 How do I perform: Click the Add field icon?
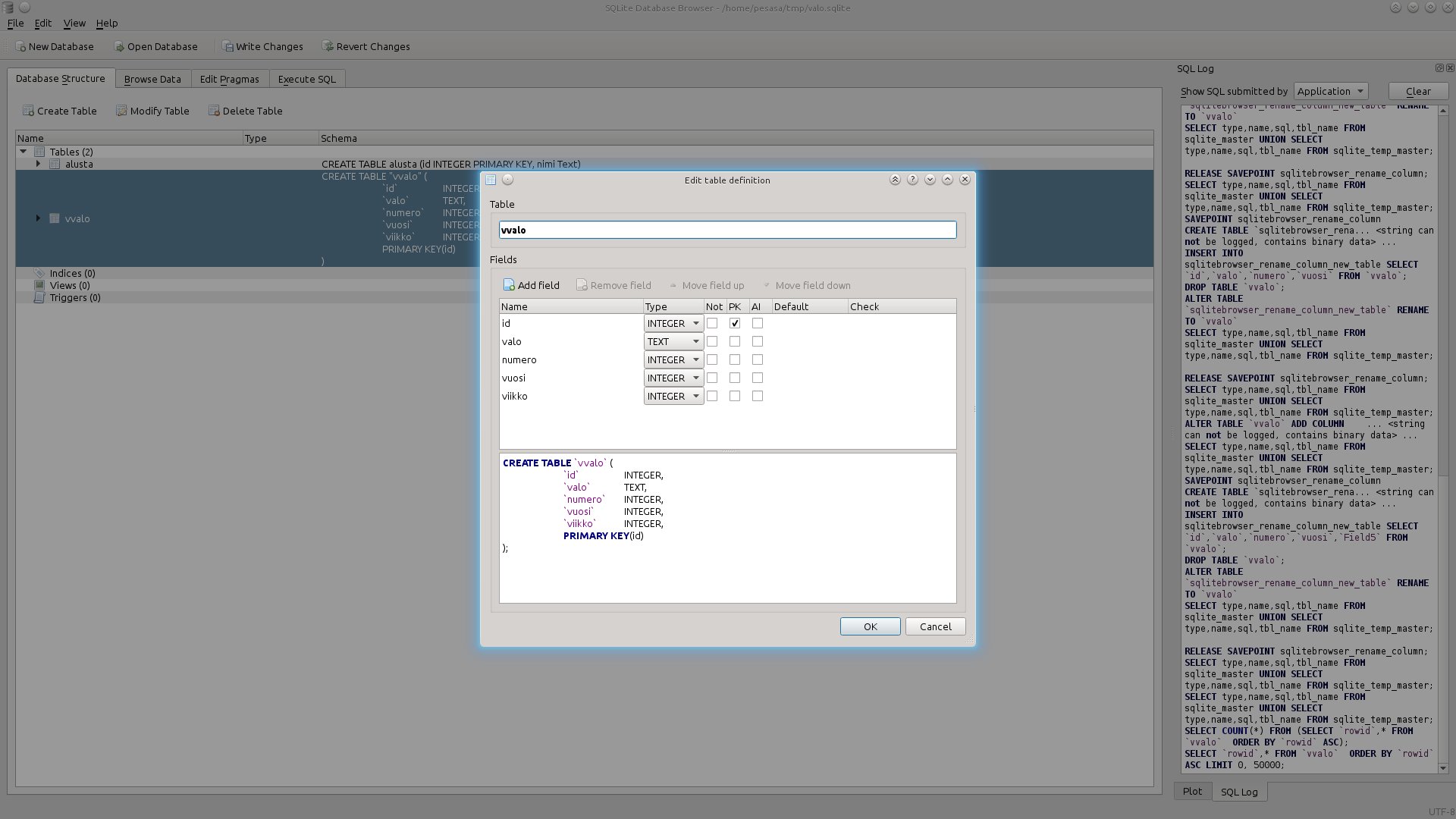point(509,285)
